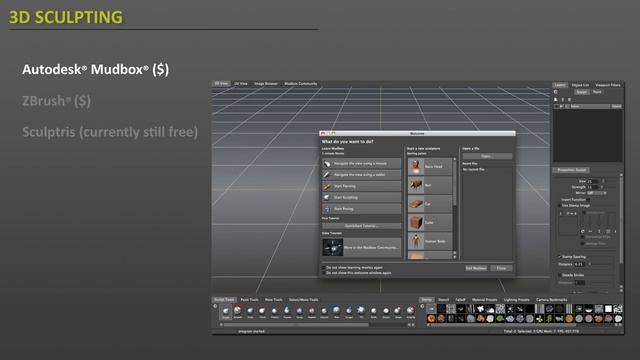
Task: Select the Spray brush in Sculpt Tools tray
Action: (300, 312)
